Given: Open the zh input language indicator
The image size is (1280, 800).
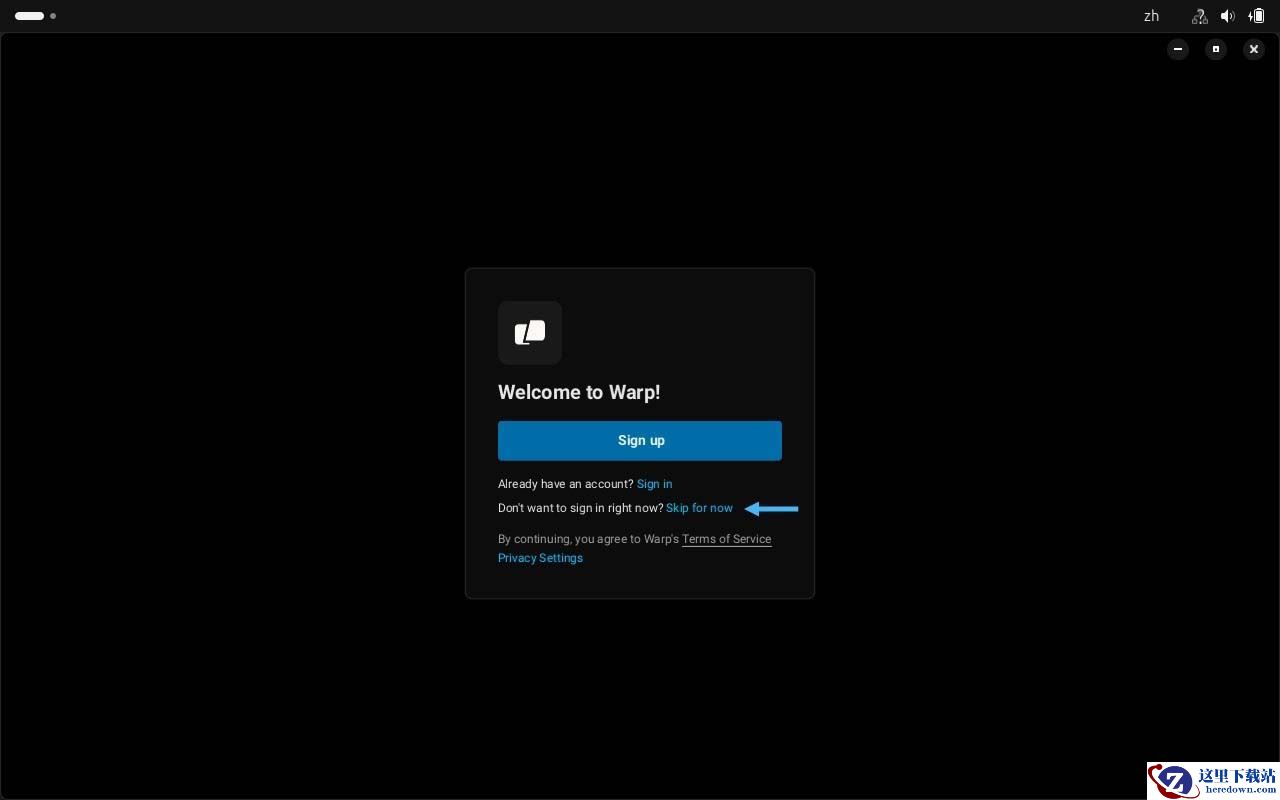Looking at the screenshot, I should (1151, 16).
